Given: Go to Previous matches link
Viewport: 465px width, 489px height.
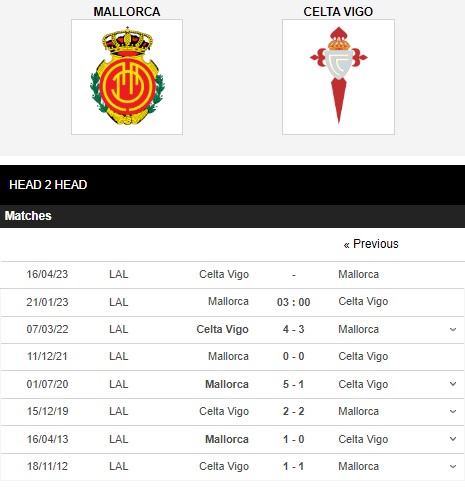Looking at the screenshot, I should pos(371,244).
